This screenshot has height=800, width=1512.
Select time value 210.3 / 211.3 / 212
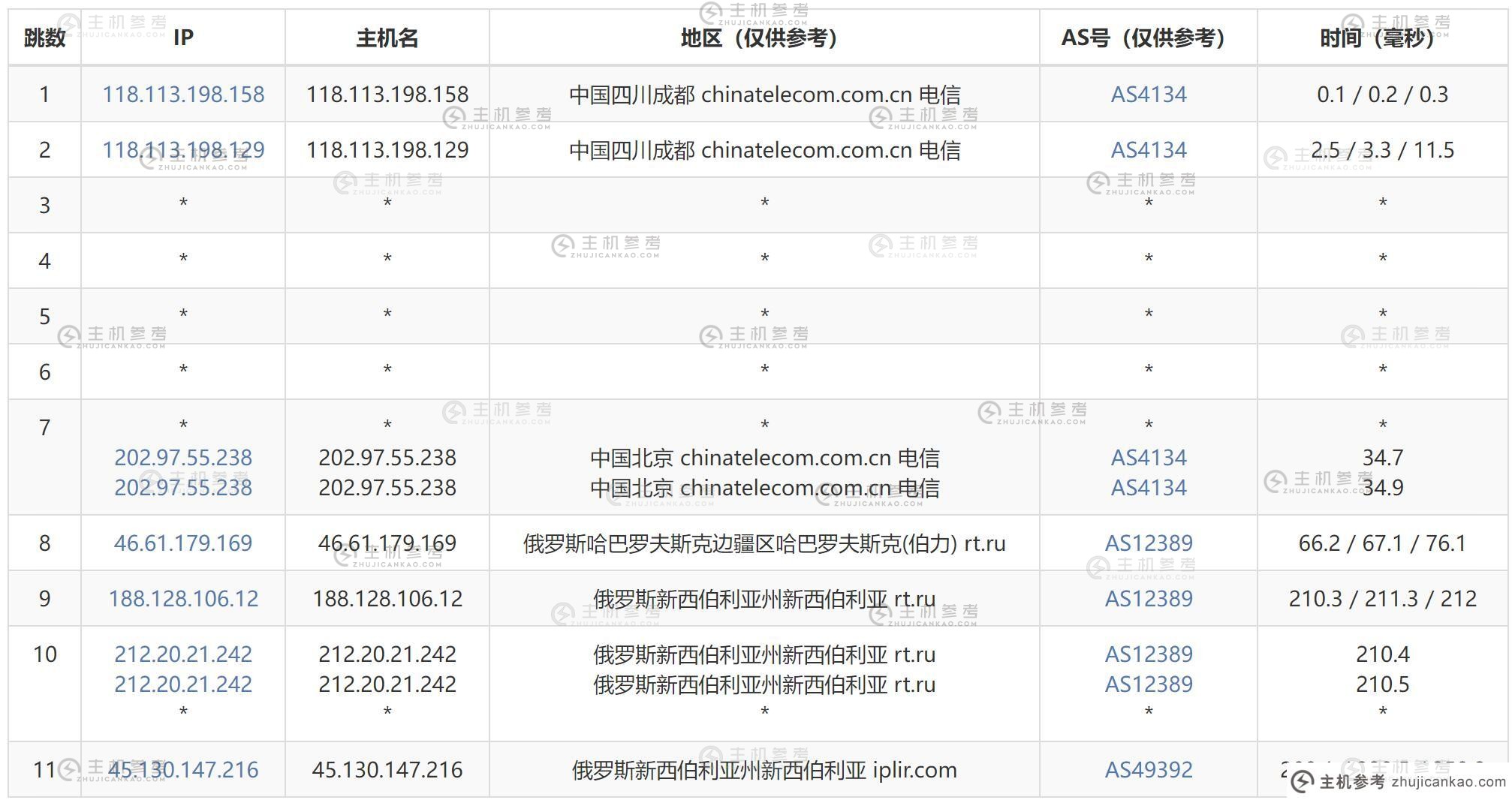1383,599
